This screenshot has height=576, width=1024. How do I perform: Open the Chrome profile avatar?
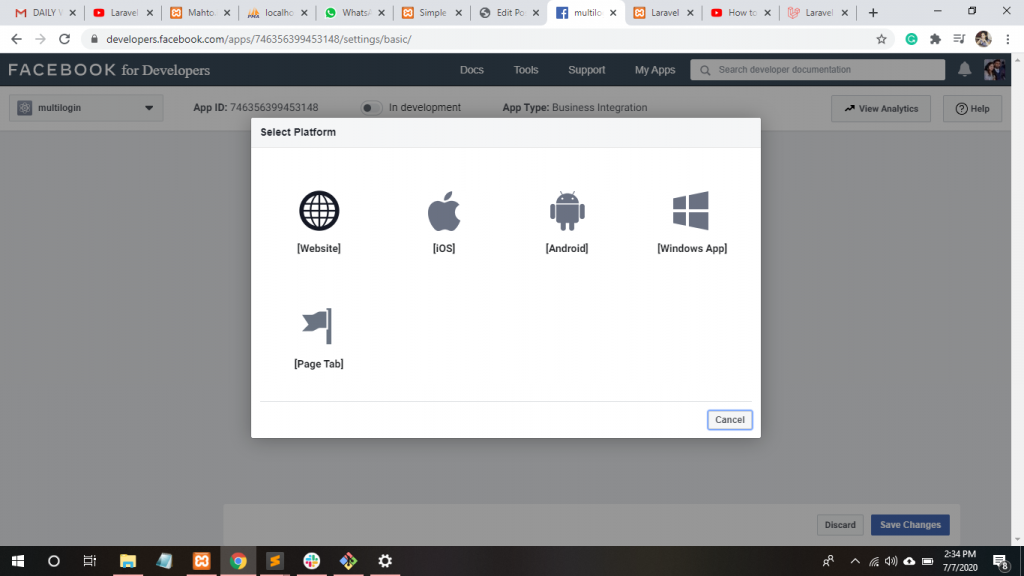click(x=983, y=39)
